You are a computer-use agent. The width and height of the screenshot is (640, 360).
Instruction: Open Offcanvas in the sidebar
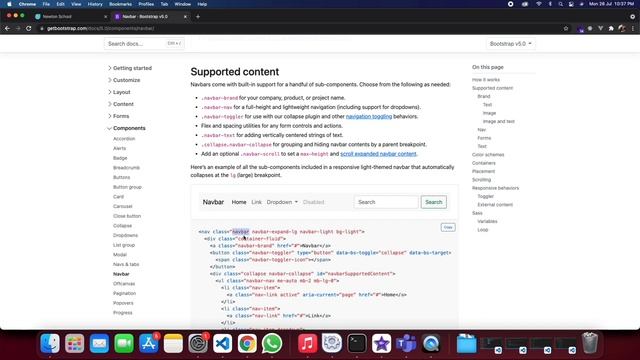tap(124, 284)
